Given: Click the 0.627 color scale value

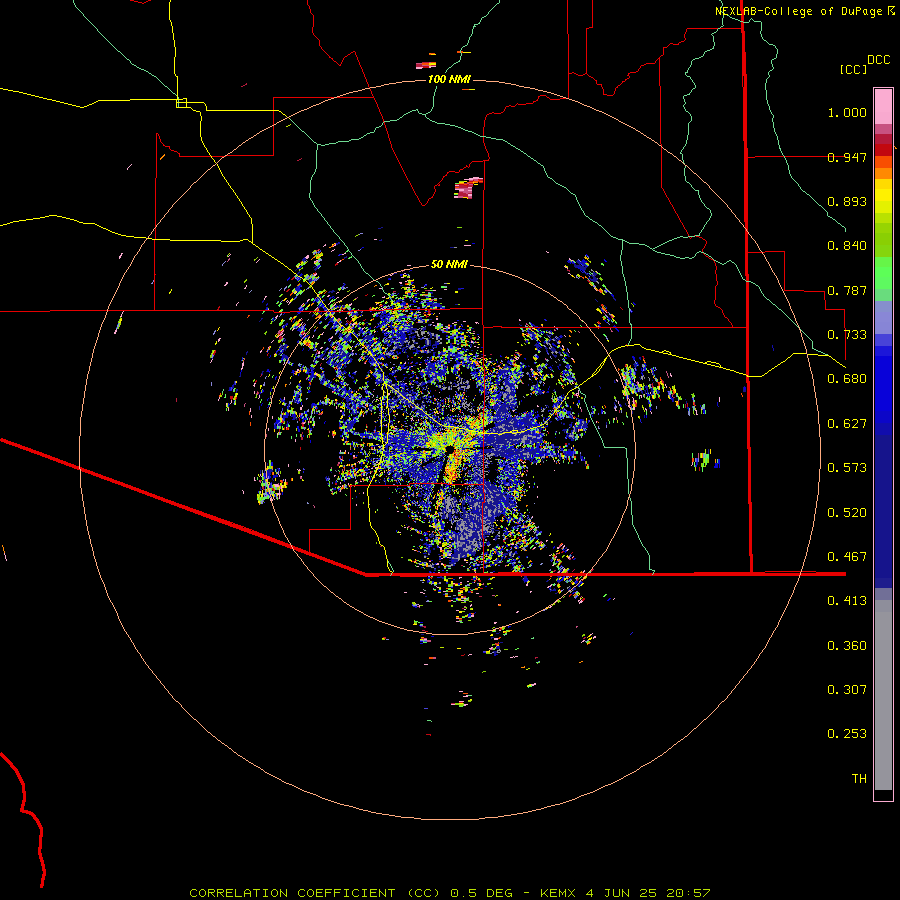Looking at the screenshot, I should [x=847, y=424].
